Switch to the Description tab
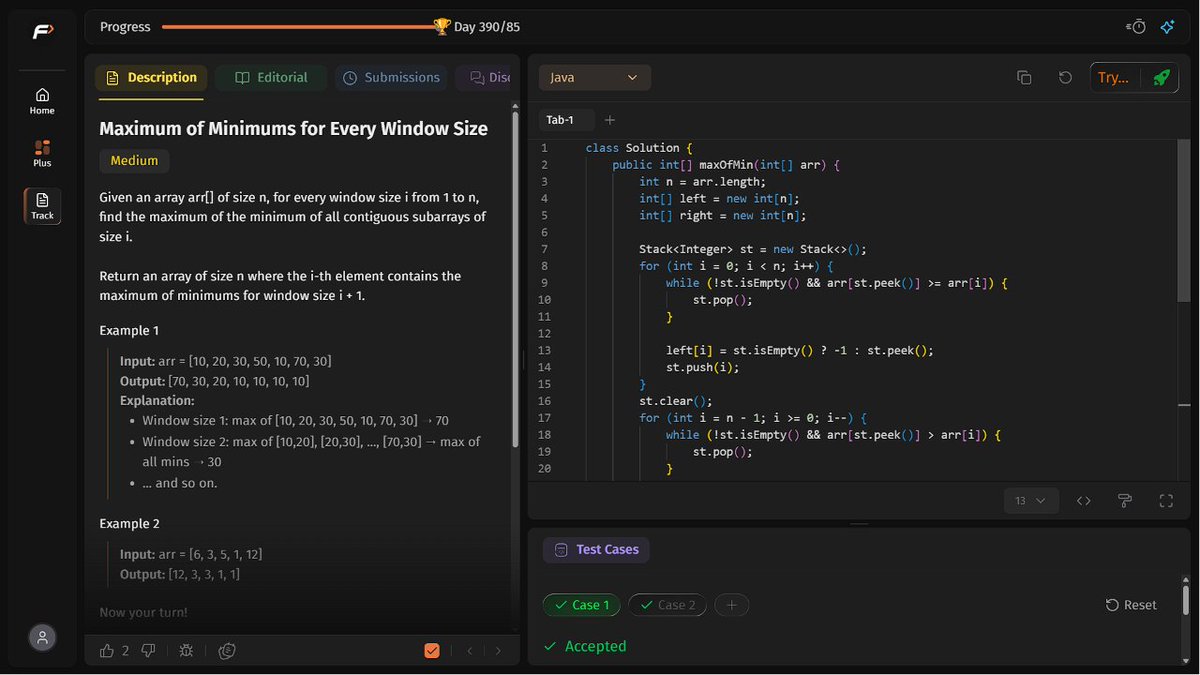The height and width of the screenshot is (675, 1200). pyautogui.click(x=151, y=77)
